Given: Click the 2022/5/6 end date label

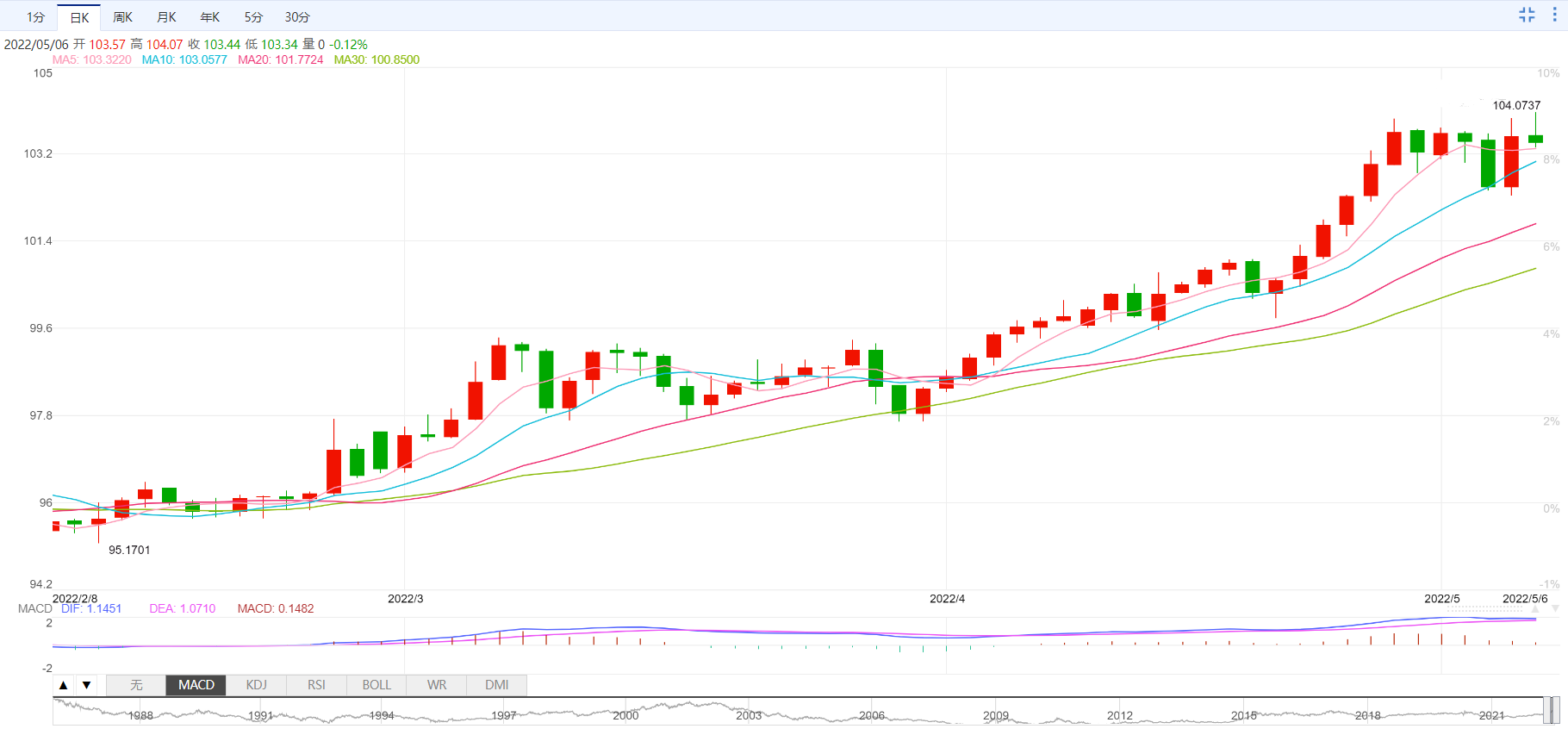Looking at the screenshot, I should [1525, 598].
